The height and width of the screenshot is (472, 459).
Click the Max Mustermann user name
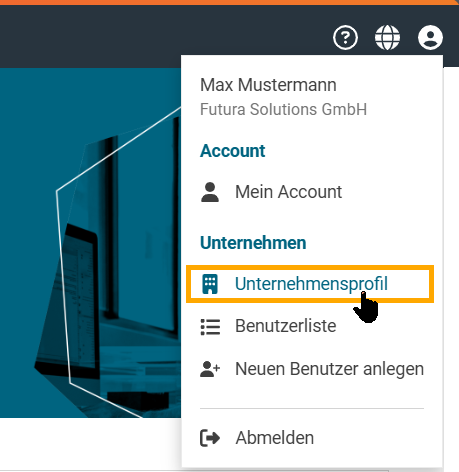pyautogui.click(x=268, y=85)
